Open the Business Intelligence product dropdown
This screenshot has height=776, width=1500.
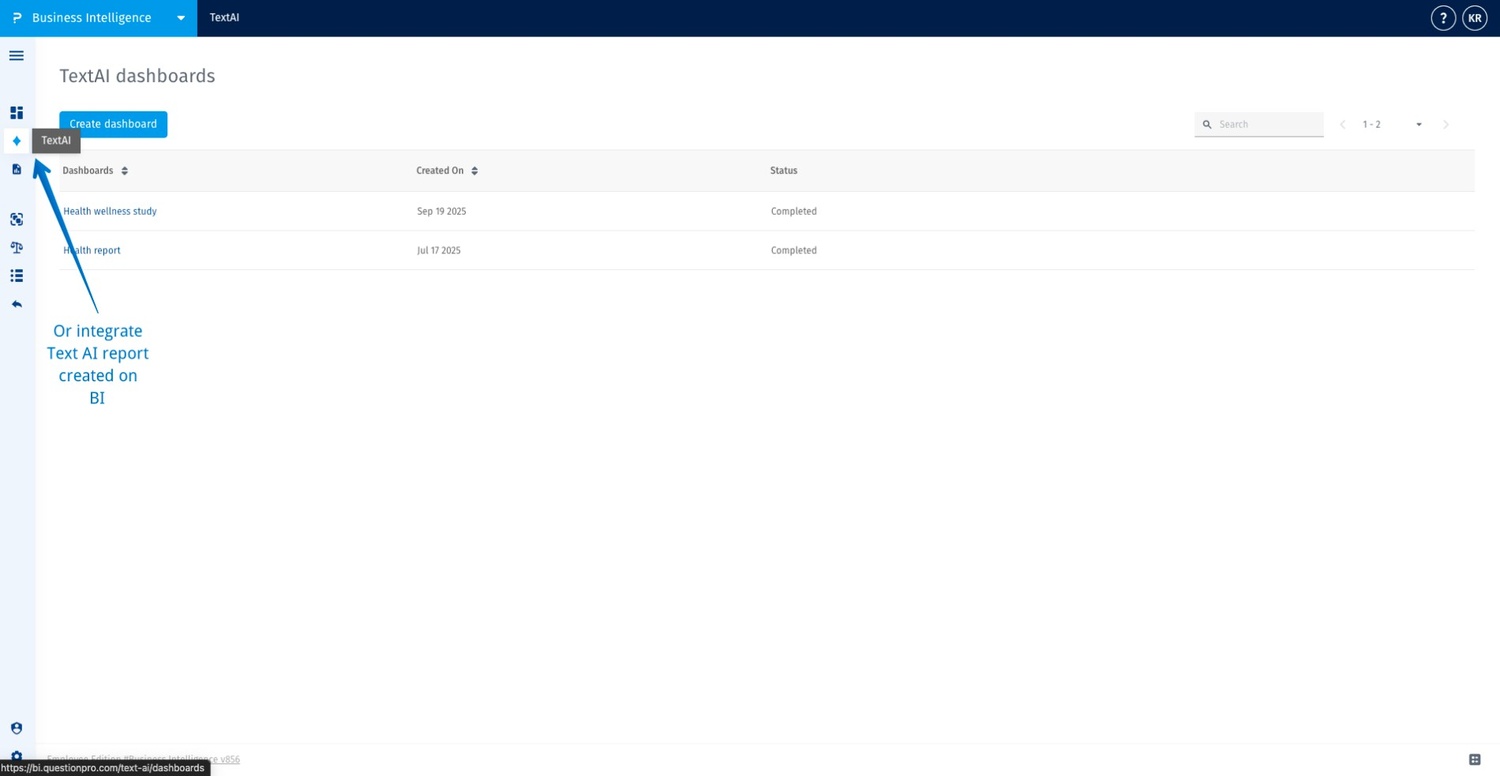(x=181, y=17)
